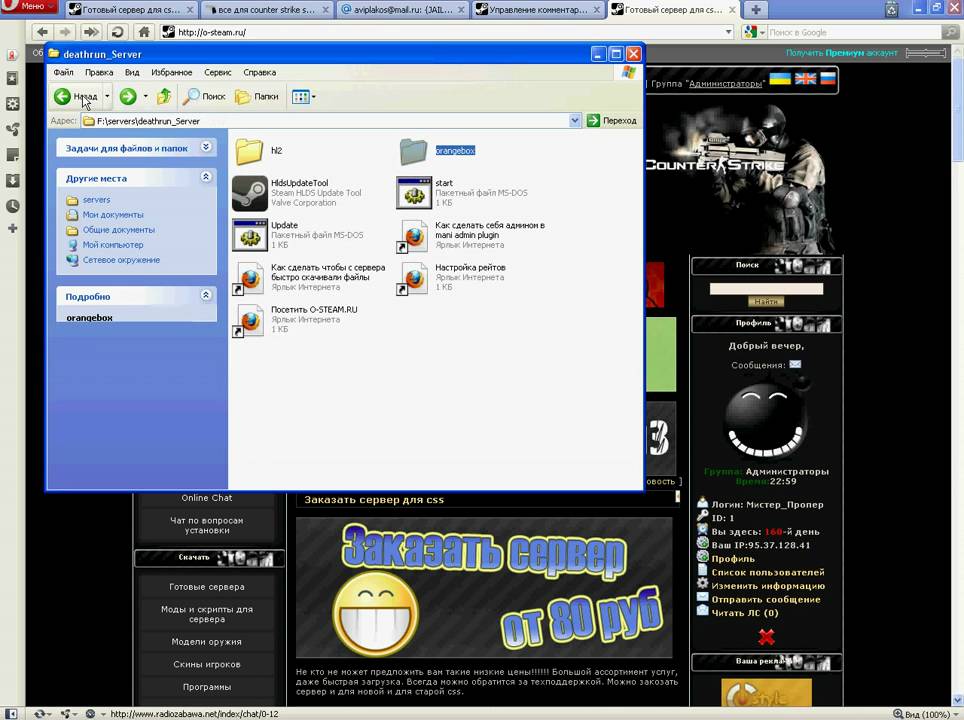
Task: Select the orangebox folder icon
Action: [x=413, y=151]
